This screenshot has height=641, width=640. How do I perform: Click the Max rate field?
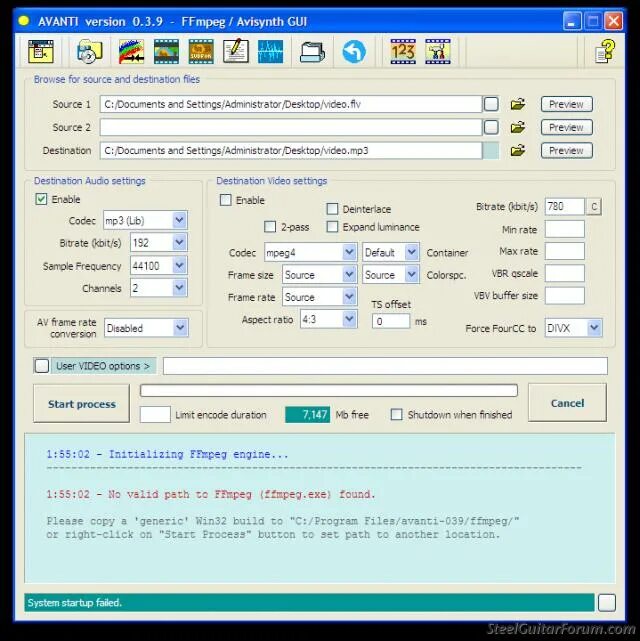[x=565, y=251]
